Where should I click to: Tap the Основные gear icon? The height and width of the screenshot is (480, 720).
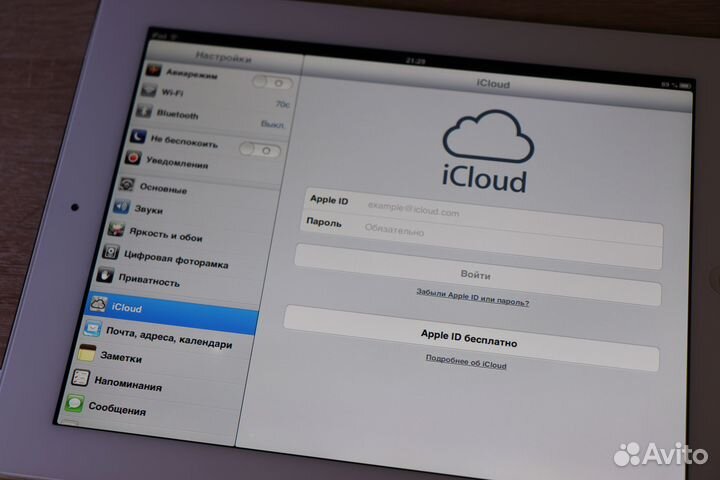pyautogui.click(x=126, y=184)
